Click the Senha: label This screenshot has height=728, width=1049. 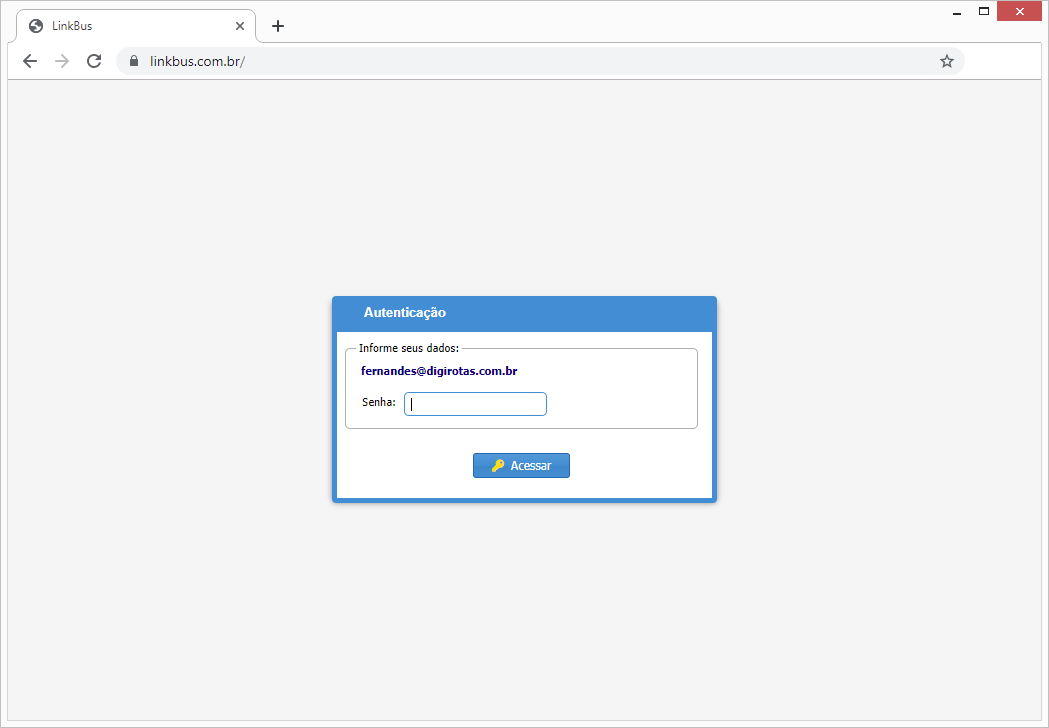point(379,402)
